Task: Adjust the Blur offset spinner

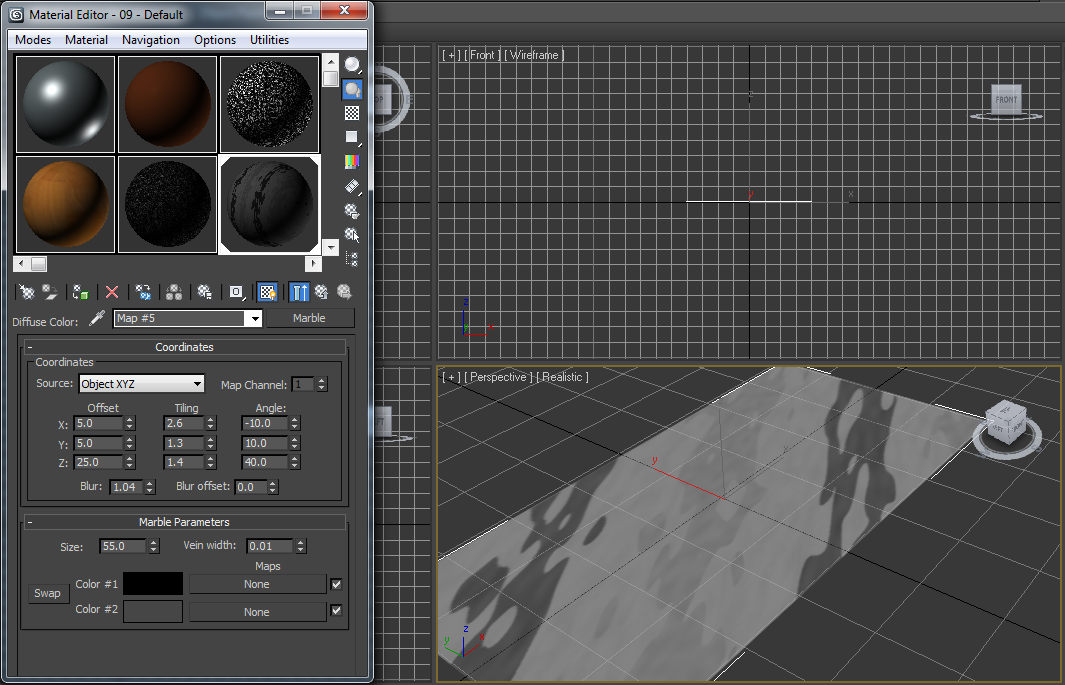Action: [272, 487]
